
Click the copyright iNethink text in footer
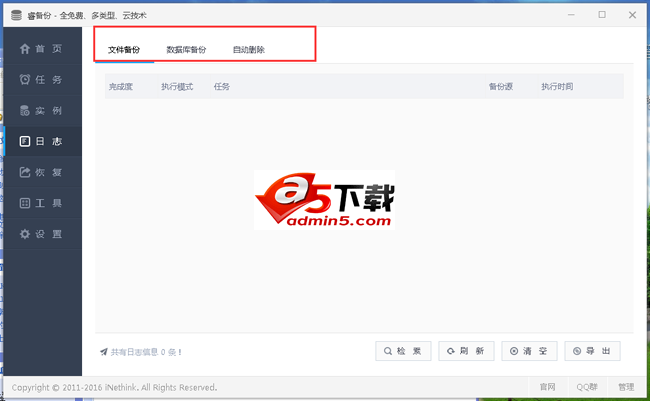coord(114,387)
